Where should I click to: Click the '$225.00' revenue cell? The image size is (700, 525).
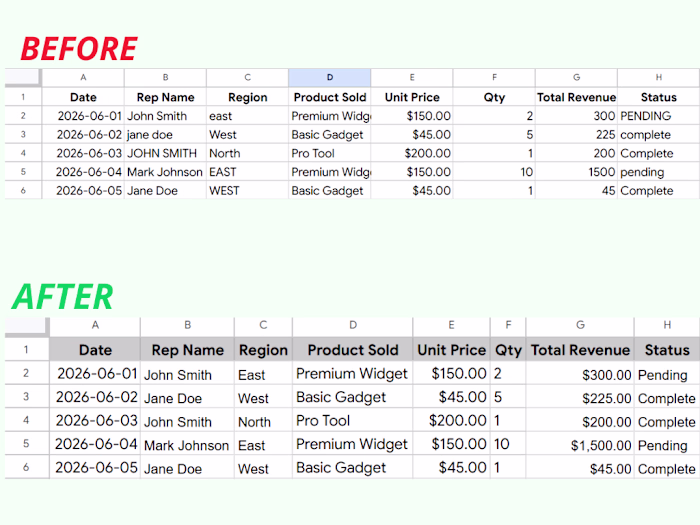[580, 396]
